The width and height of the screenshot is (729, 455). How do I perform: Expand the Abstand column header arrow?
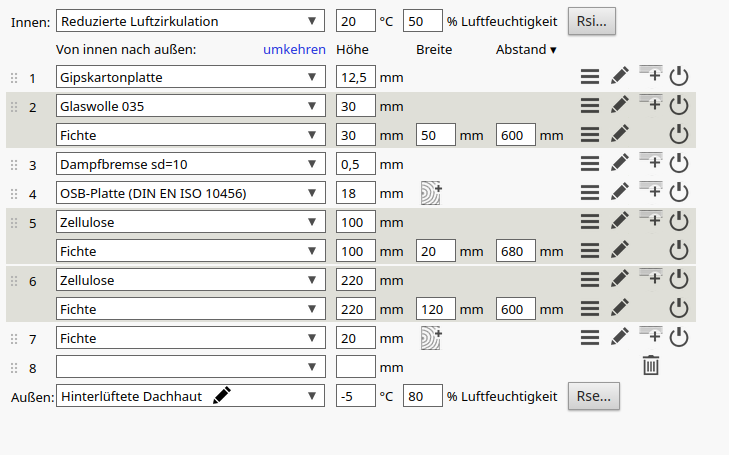pos(553,50)
